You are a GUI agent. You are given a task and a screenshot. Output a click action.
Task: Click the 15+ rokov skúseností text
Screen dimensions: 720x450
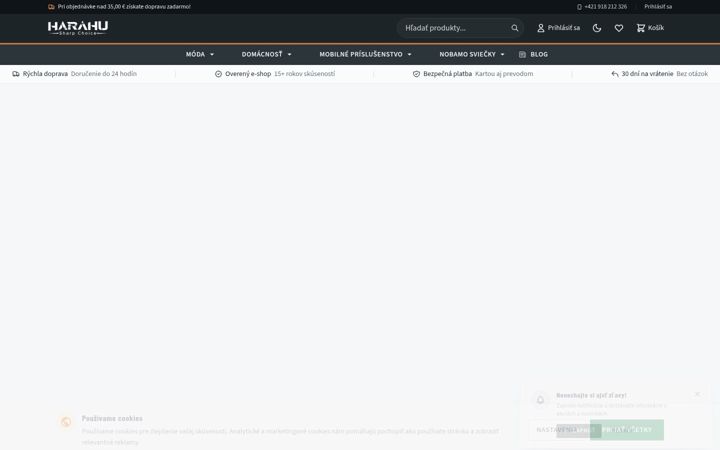(304, 74)
